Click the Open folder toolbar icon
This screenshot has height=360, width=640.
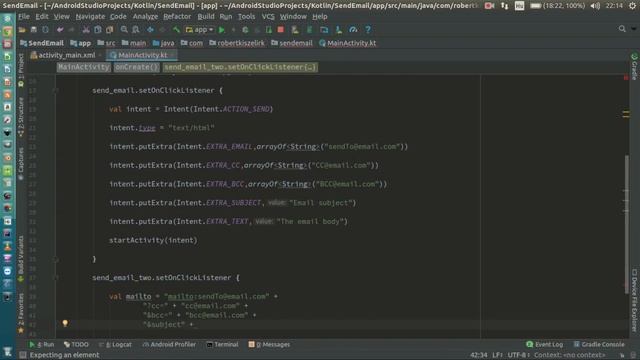click(22, 30)
